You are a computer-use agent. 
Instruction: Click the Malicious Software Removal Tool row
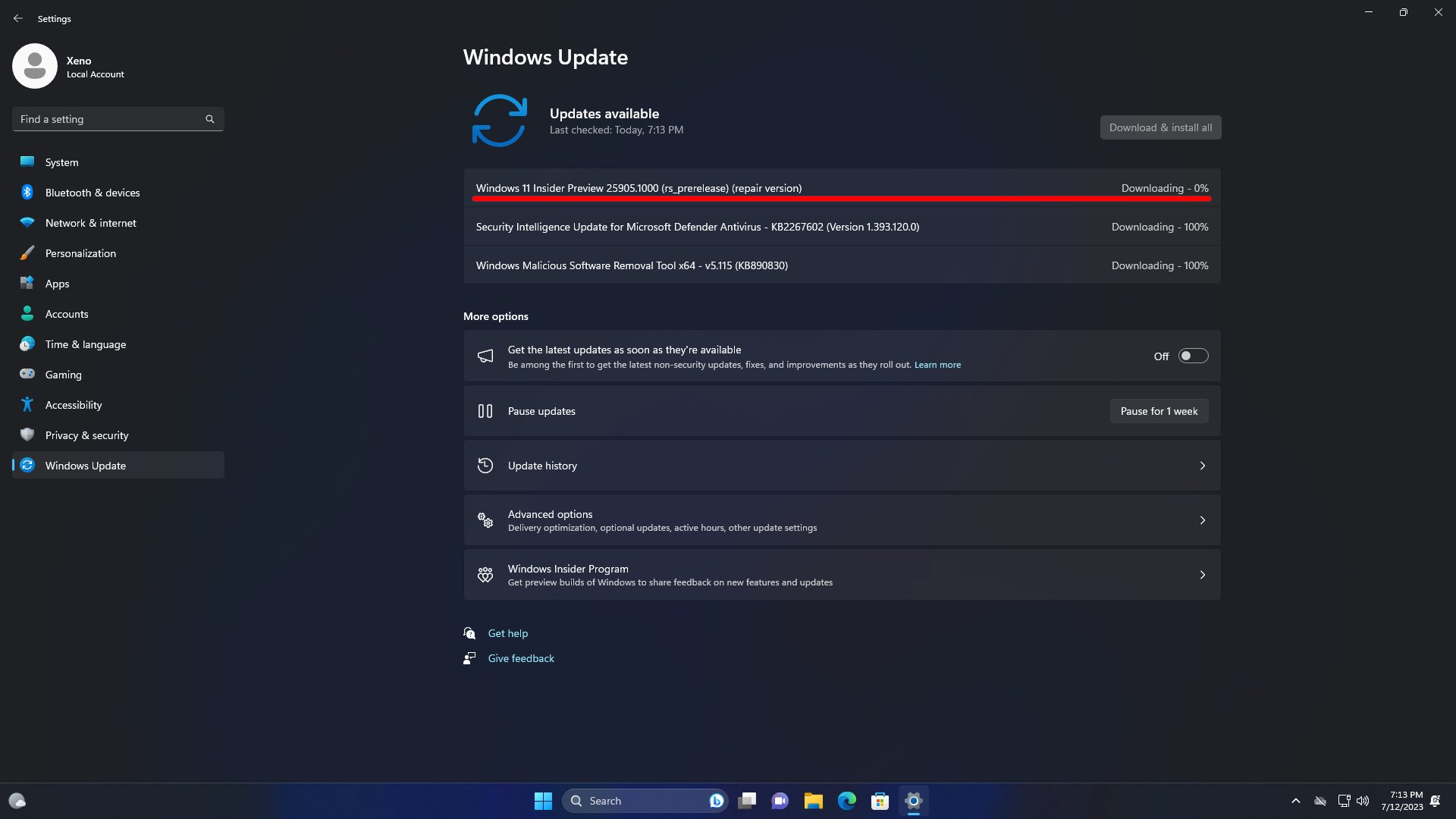pos(842,265)
